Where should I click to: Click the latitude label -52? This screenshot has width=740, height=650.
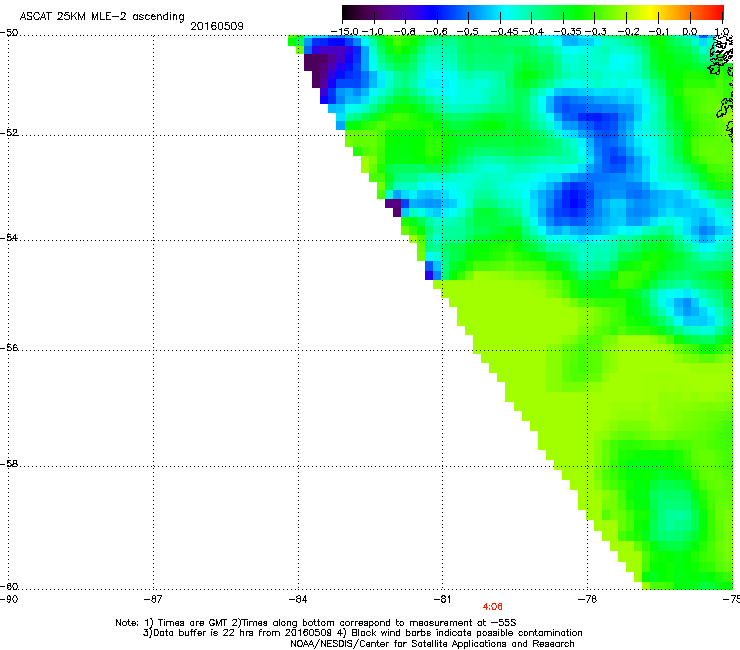[x=9, y=133]
